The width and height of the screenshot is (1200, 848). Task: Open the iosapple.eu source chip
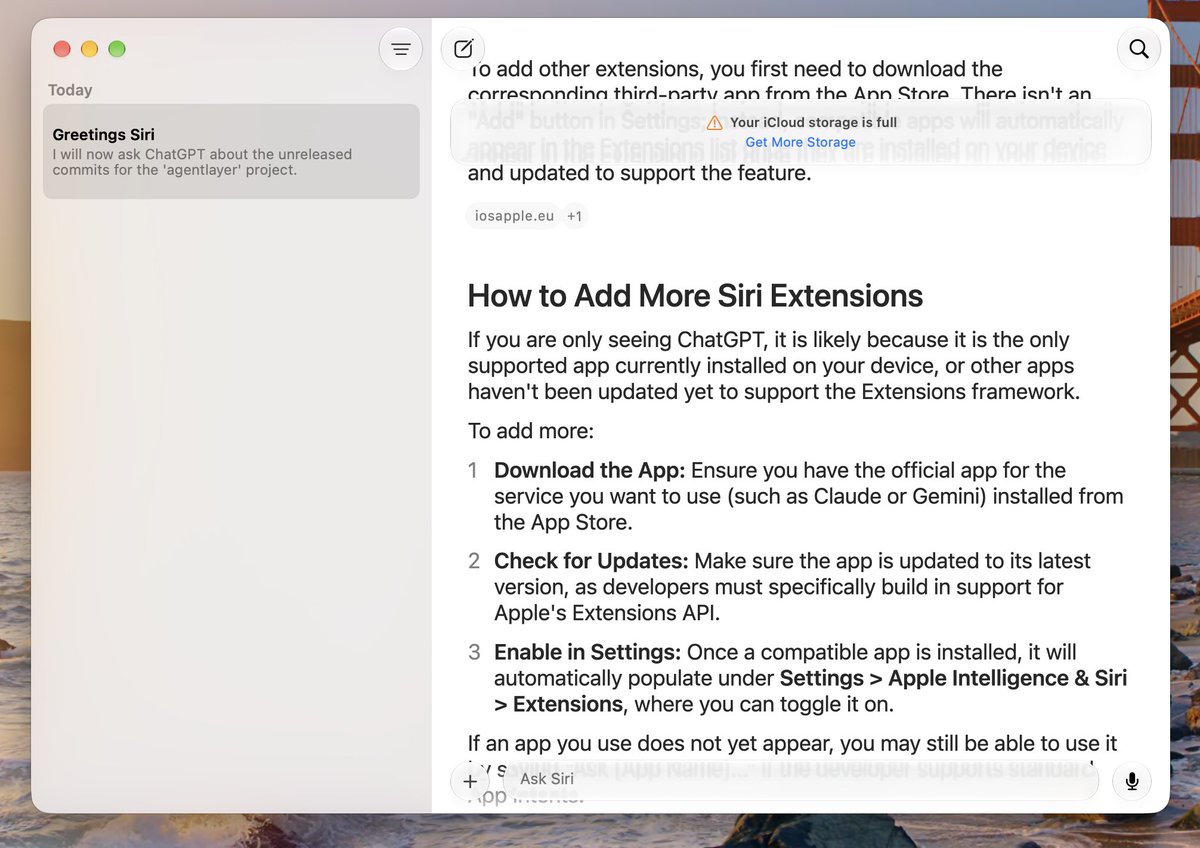[512, 216]
